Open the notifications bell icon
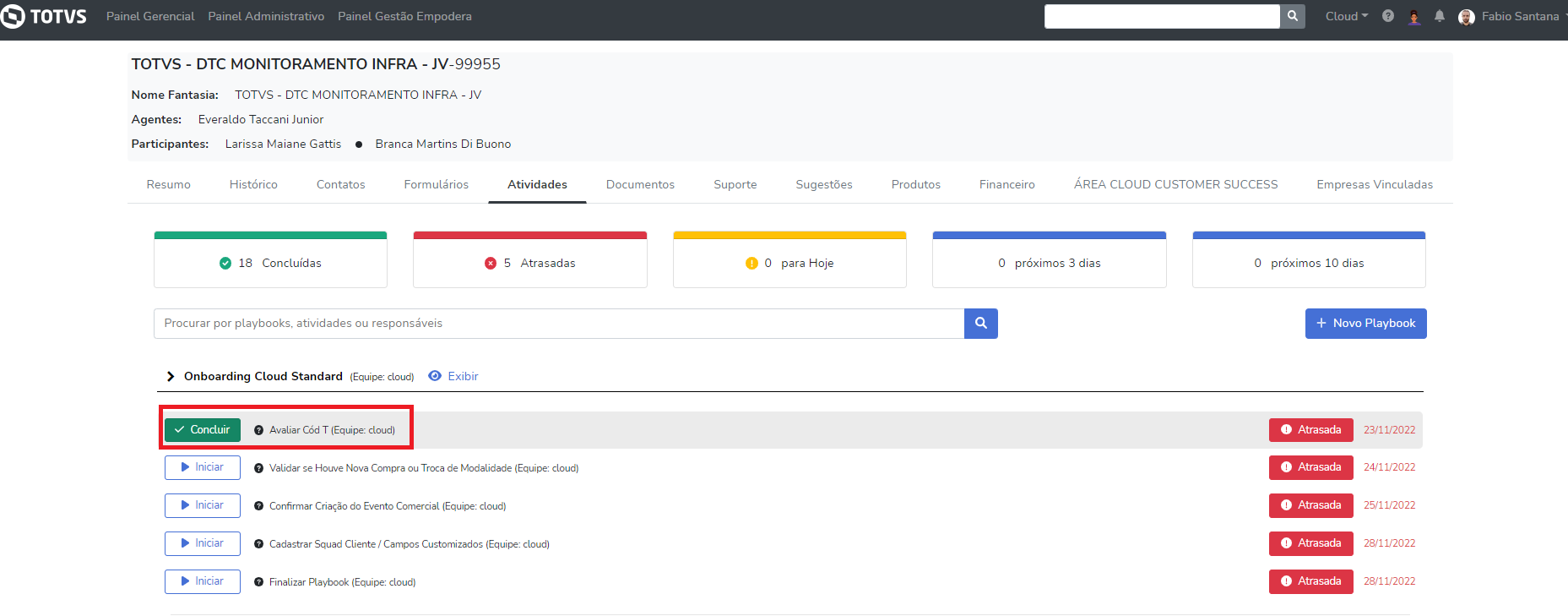 point(1440,16)
